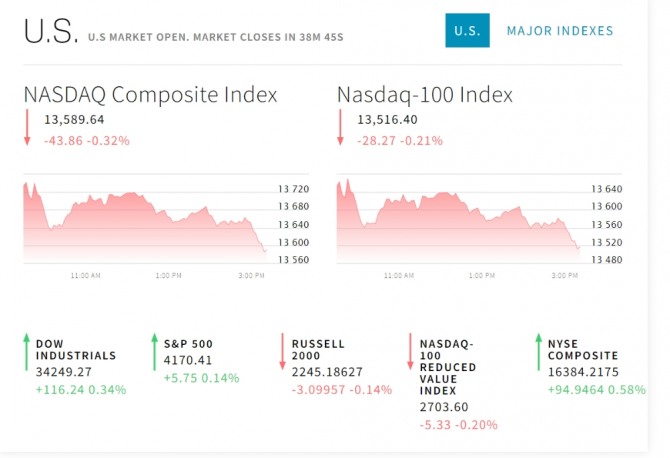Open the NYSE Composite index link
The width and height of the screenshot is (670, 458).
582,349
